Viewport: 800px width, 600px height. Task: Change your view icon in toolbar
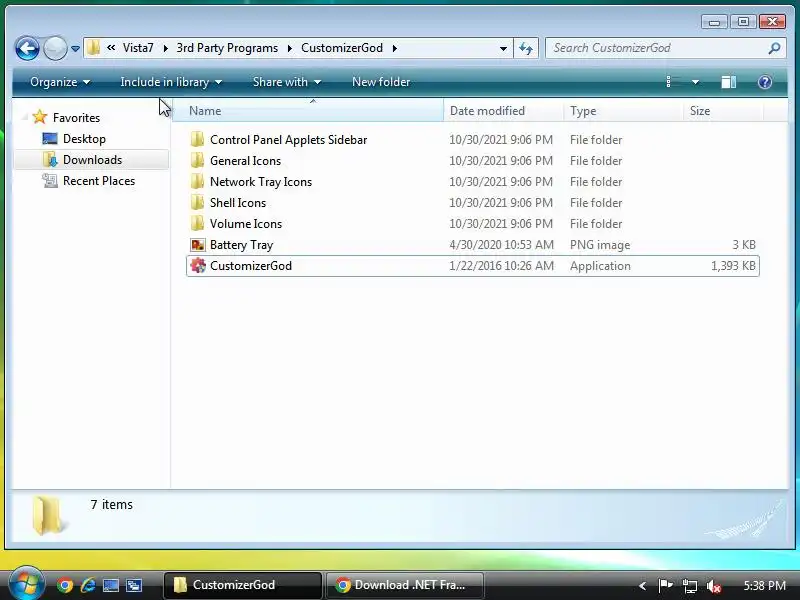(x=673, y=82)
